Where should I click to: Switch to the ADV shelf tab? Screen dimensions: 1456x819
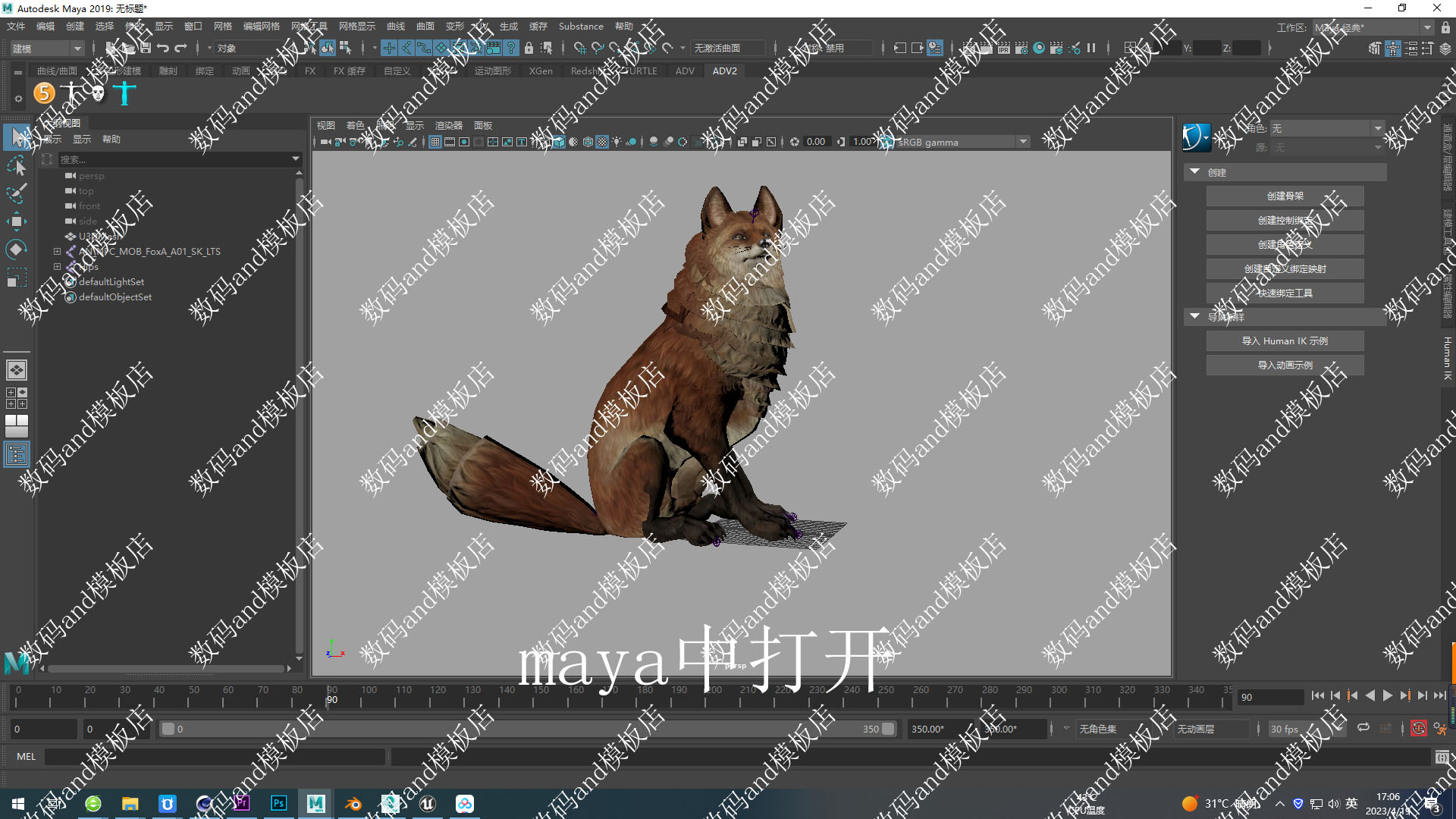(685, 71)
